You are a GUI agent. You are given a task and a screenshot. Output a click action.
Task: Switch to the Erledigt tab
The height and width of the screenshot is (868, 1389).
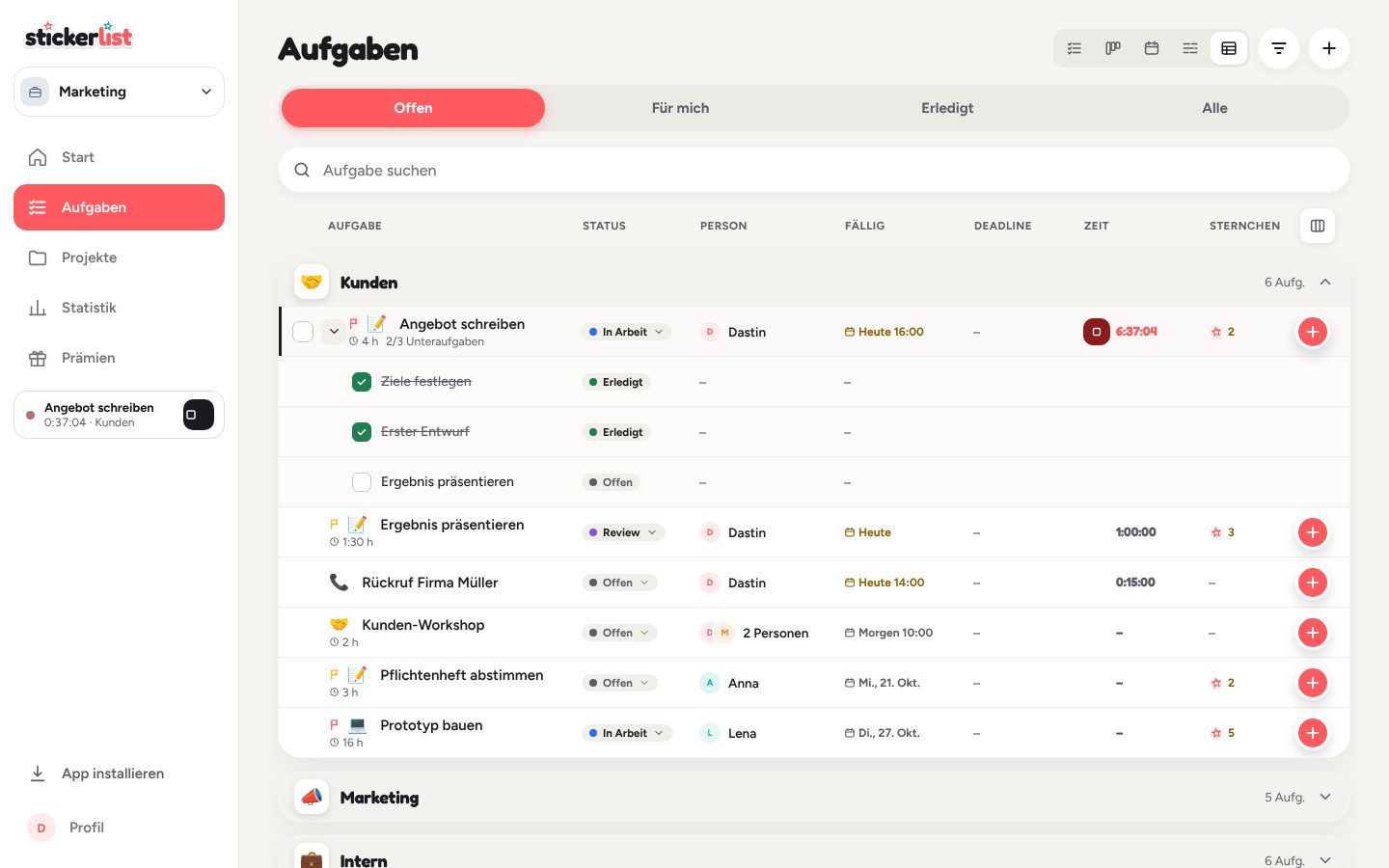click(x=947, y=108)
